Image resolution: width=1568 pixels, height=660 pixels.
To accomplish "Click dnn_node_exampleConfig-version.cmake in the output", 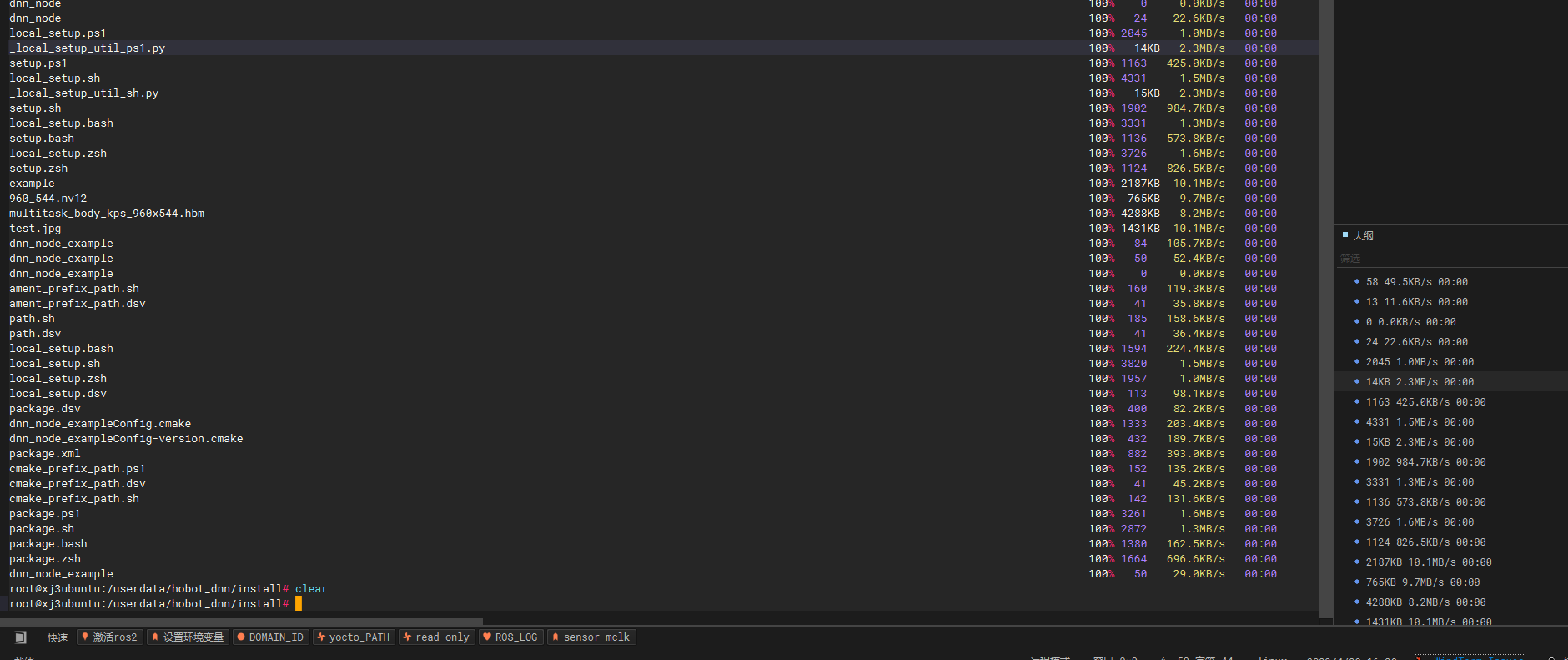I will click(x=126, y=439).
